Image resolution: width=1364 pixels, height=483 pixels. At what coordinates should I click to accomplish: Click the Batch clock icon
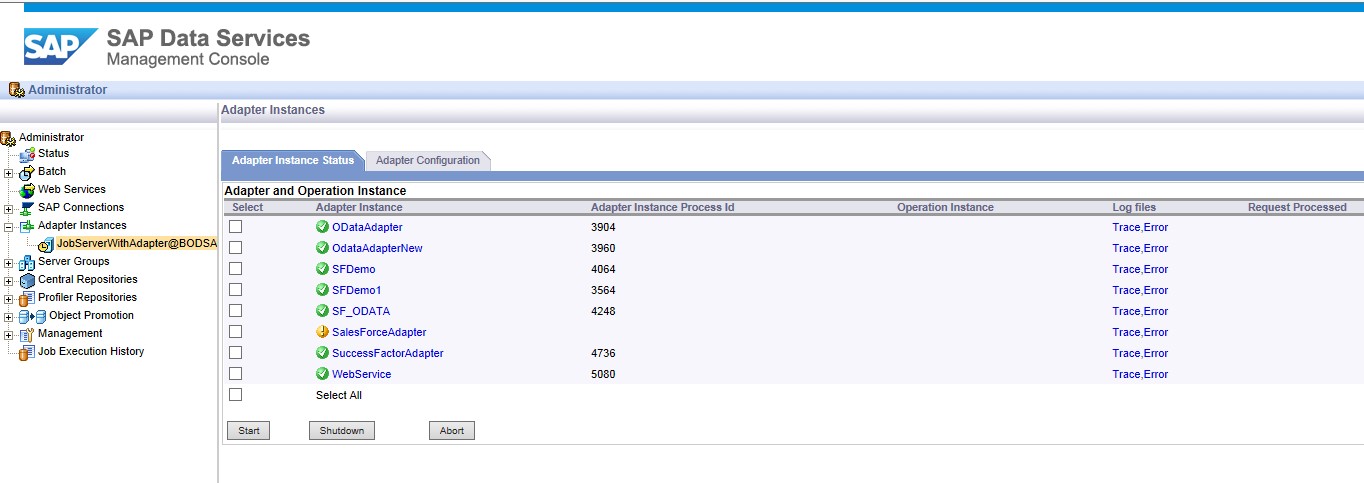point(27,172)
